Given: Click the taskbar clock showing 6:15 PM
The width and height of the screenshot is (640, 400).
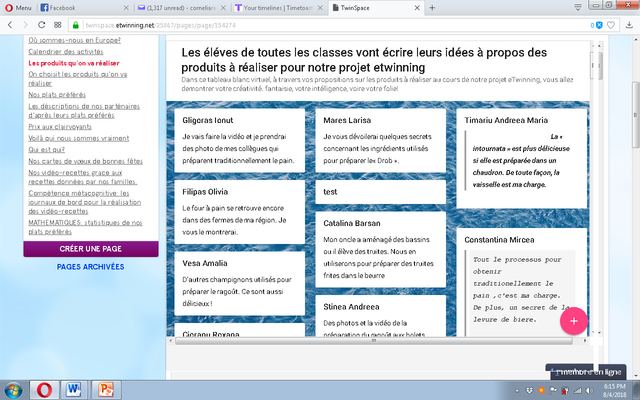Looking at the screenshot, I should tap(615, 390).
